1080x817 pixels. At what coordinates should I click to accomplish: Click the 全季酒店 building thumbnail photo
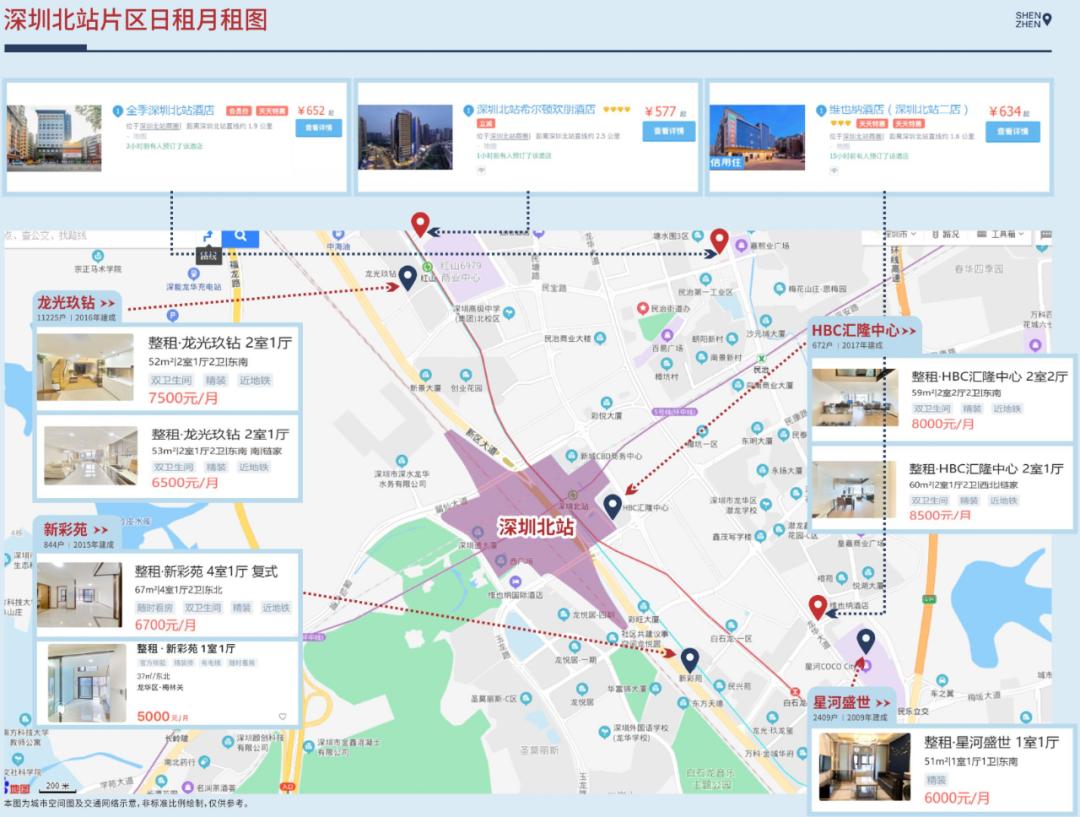click(54, 138)
